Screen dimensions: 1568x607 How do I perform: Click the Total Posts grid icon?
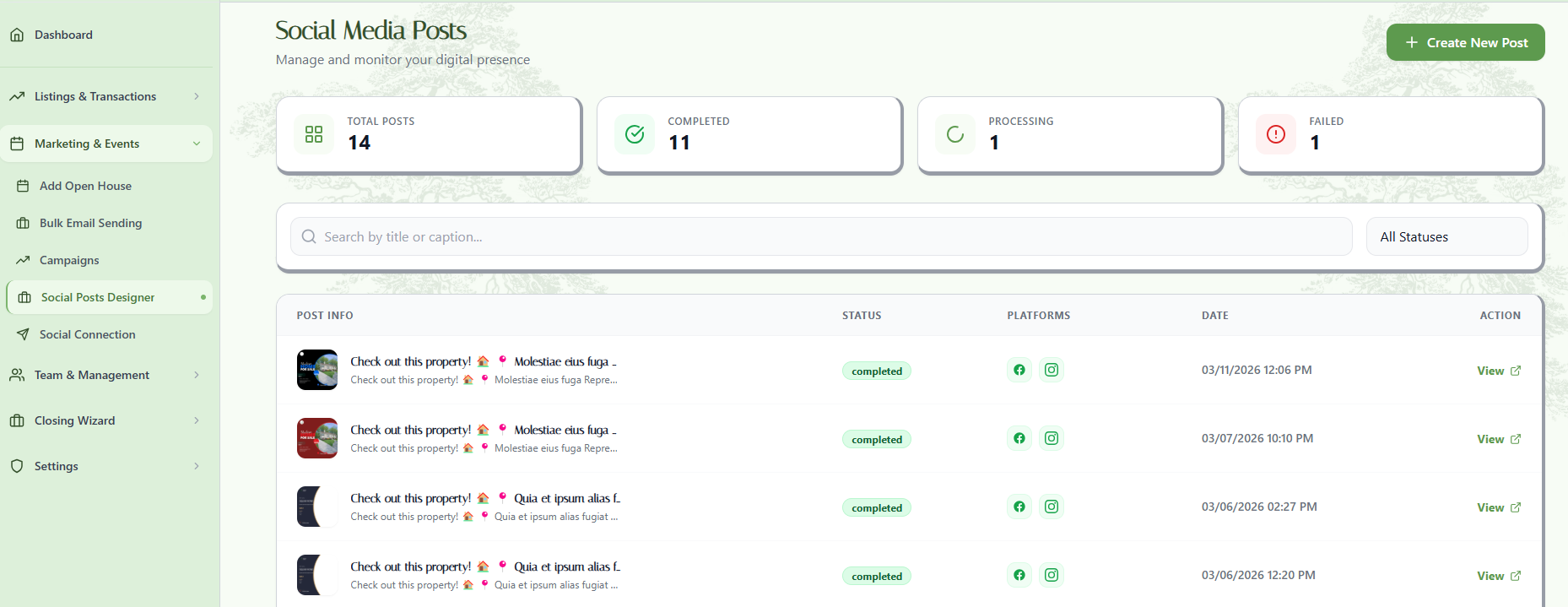(314, 134)
